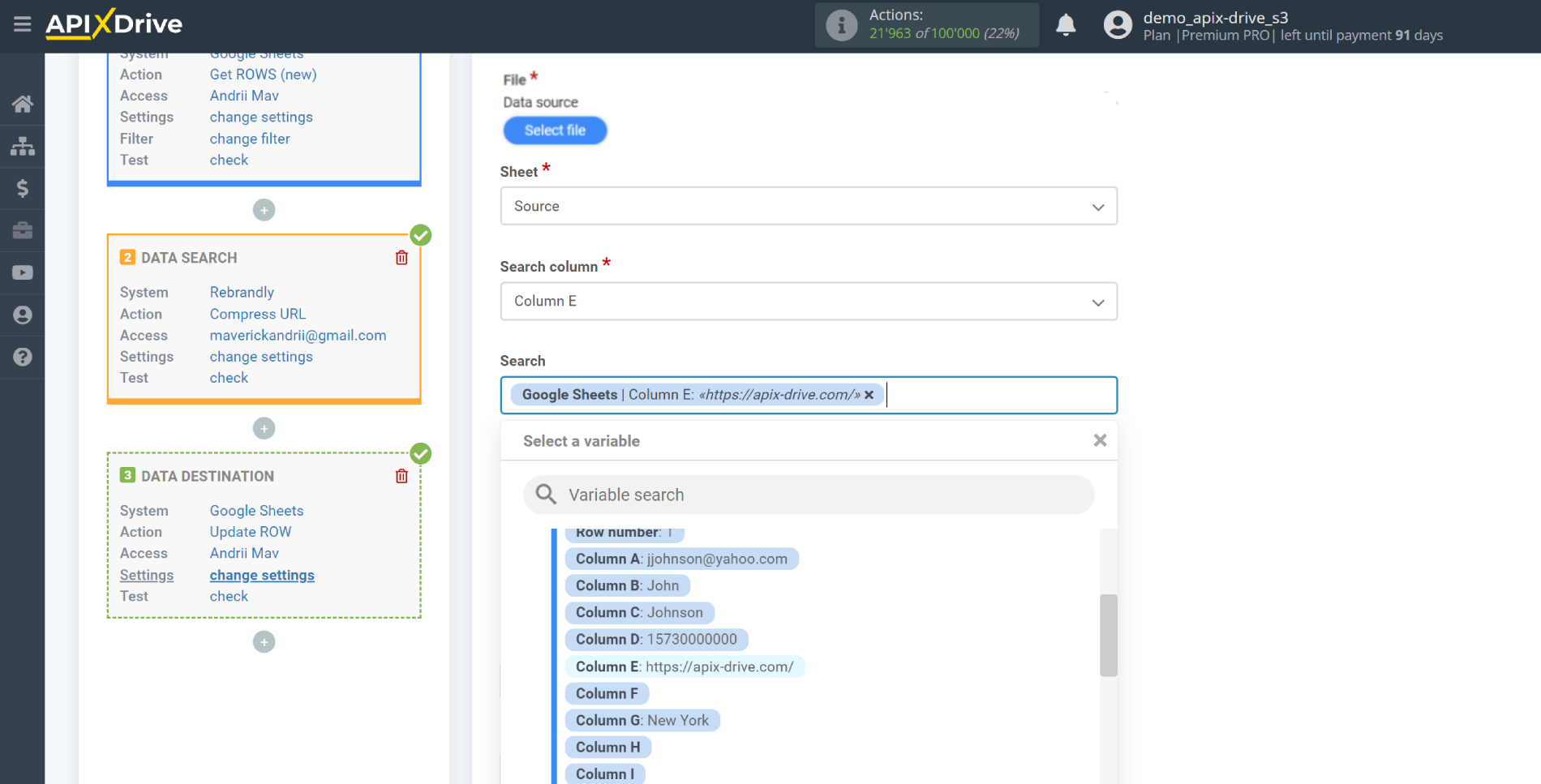
Task: Select variable Column E: https://apix-drive.com/
Action: [x=685, y=666]
